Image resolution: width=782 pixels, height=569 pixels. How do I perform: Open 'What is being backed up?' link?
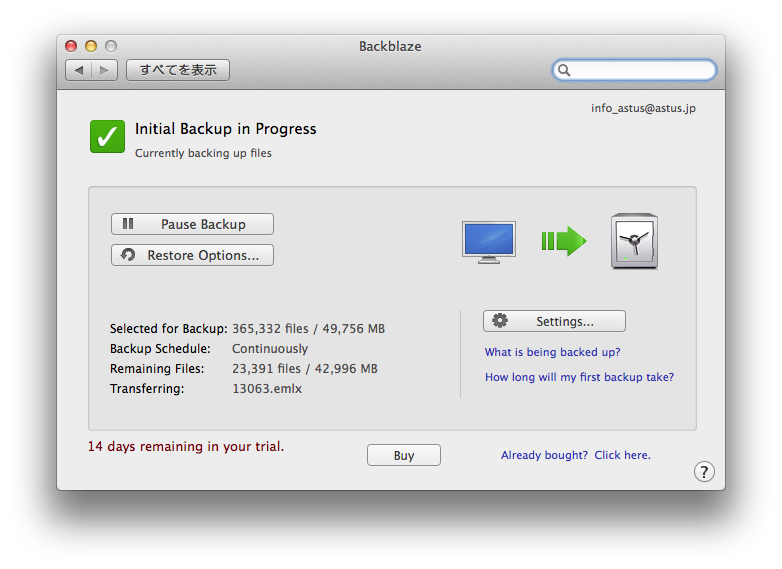[552, 352]
